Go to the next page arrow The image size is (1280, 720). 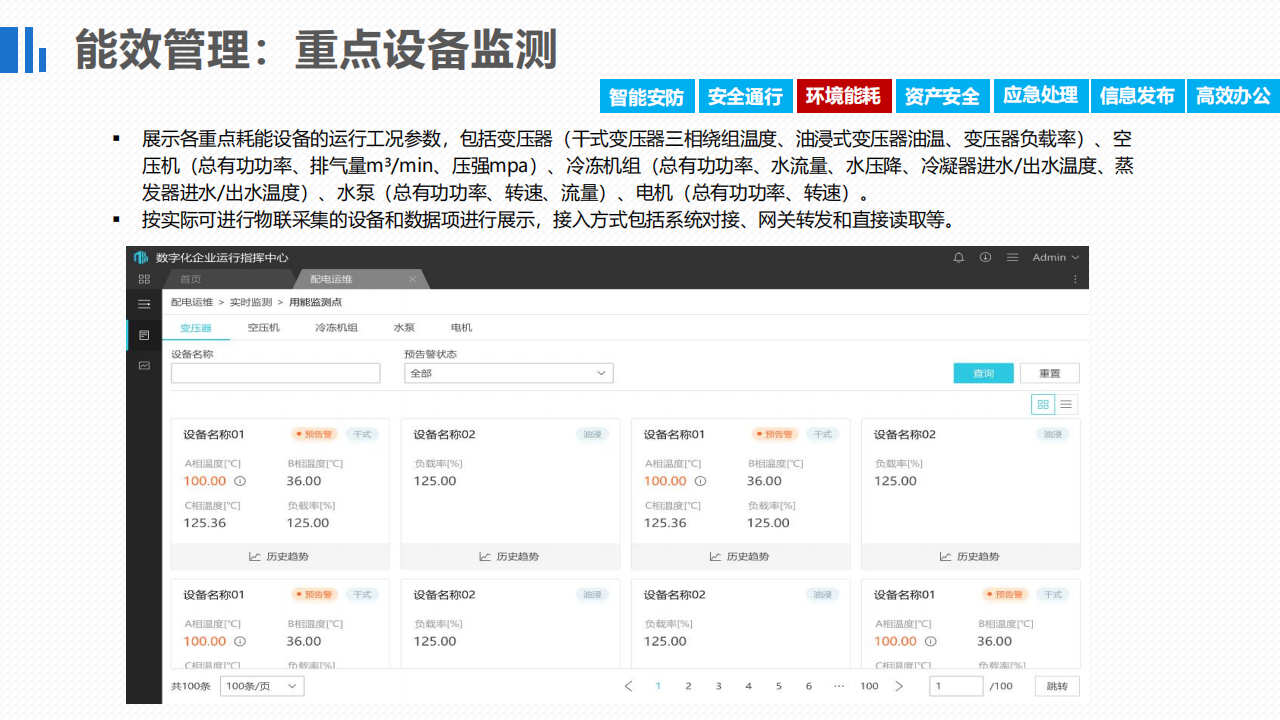tap(899, 686)
